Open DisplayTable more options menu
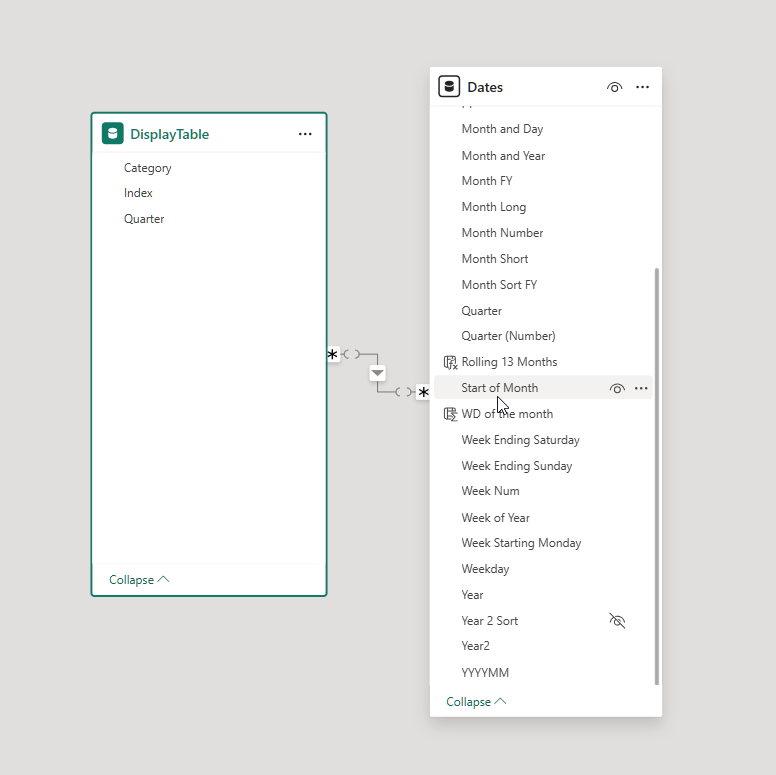The image size is (776, 775). pyautogui.click(x=305, y=134)
